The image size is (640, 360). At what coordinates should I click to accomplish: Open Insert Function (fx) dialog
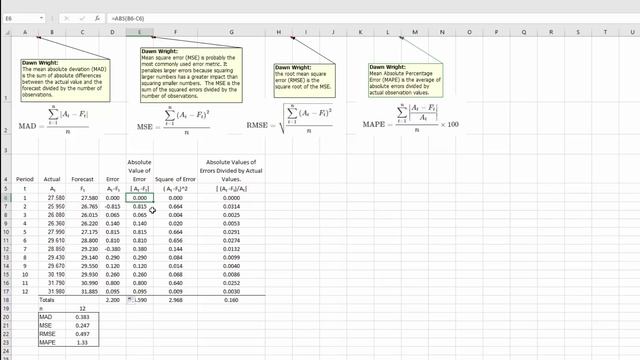97,18
